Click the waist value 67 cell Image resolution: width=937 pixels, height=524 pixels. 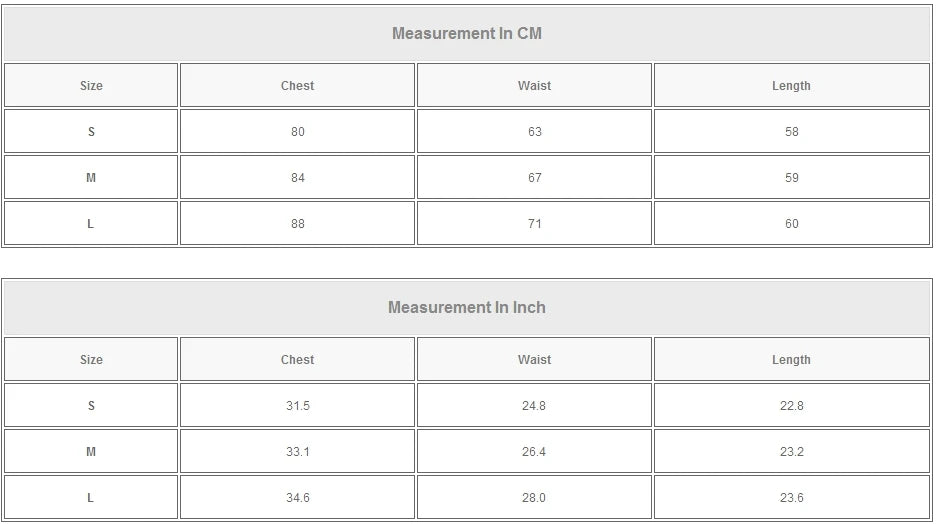(x=534, y=178)
